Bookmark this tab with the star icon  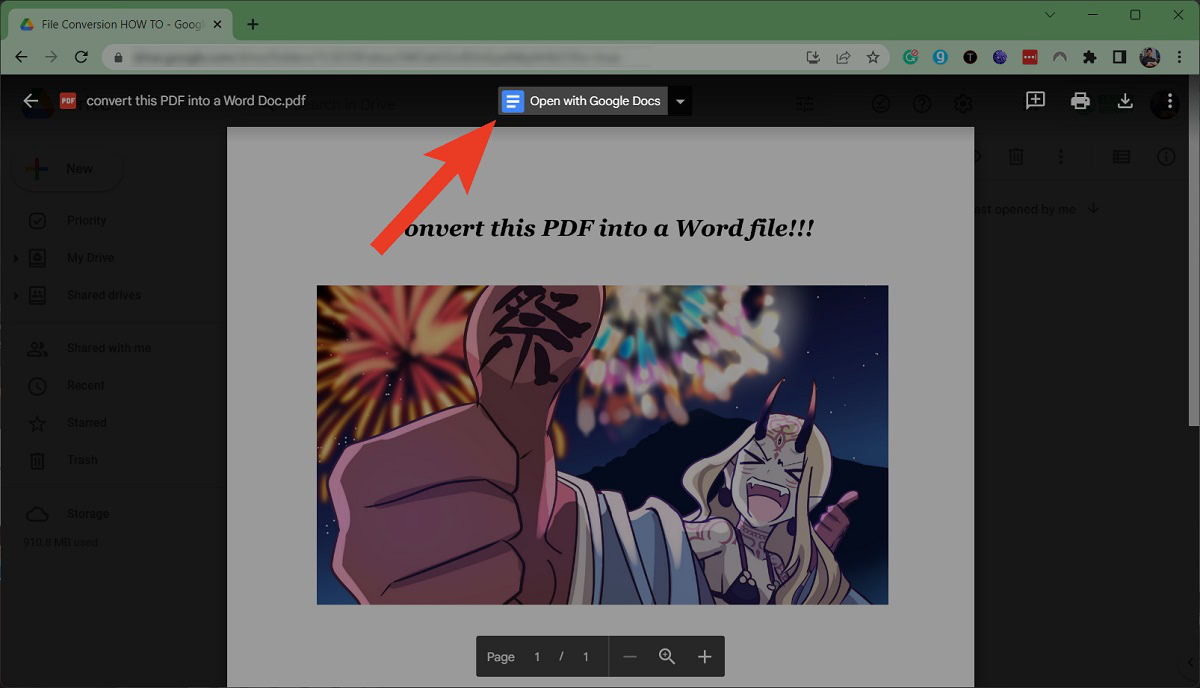pos(873,57)
